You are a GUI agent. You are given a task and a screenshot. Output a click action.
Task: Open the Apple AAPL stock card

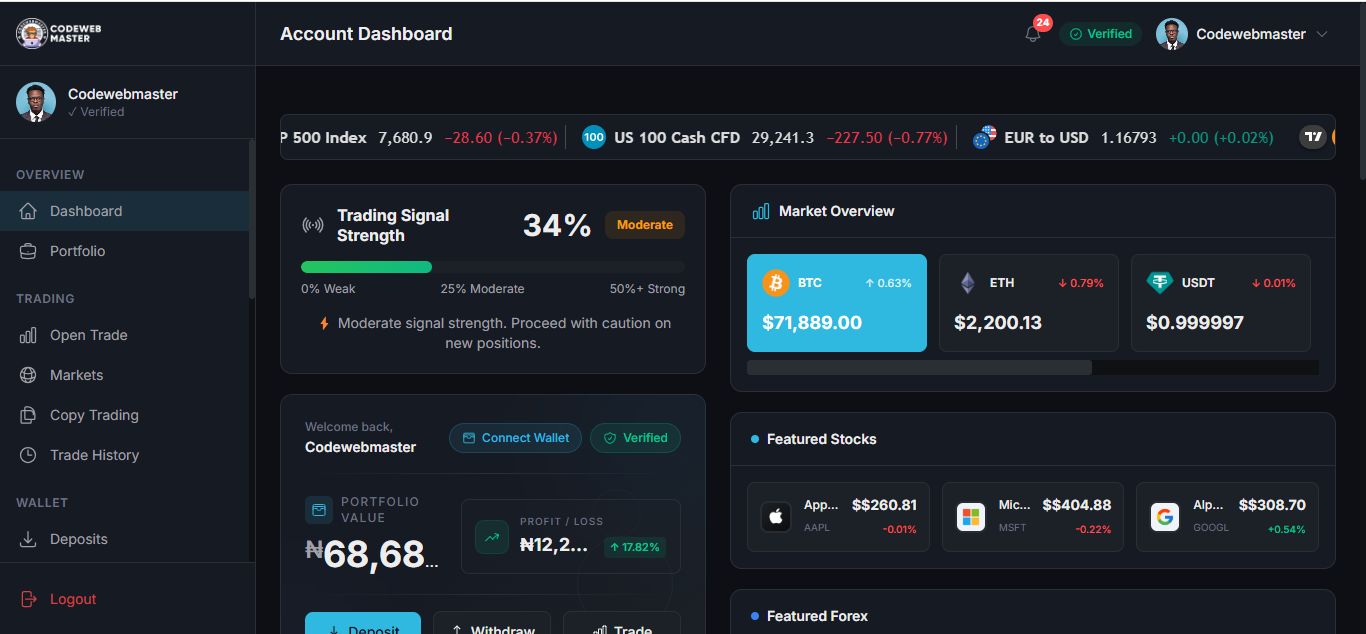838,517
